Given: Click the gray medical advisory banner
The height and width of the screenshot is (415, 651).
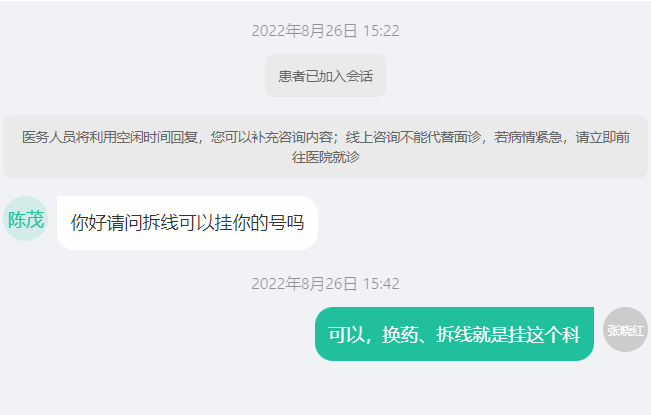Looking at the screenshot, I should tap(326, 146).
